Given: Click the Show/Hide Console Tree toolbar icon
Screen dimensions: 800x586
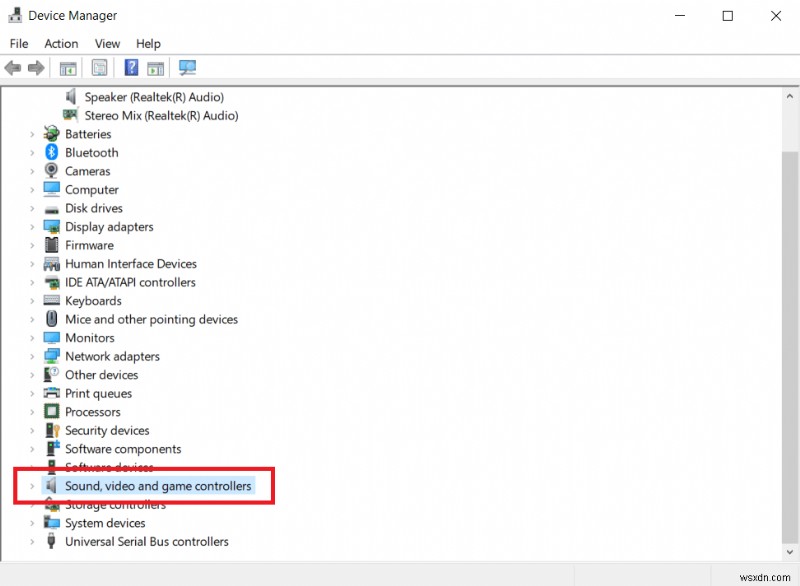Looking at the screenshot, I should pos(67,68).
